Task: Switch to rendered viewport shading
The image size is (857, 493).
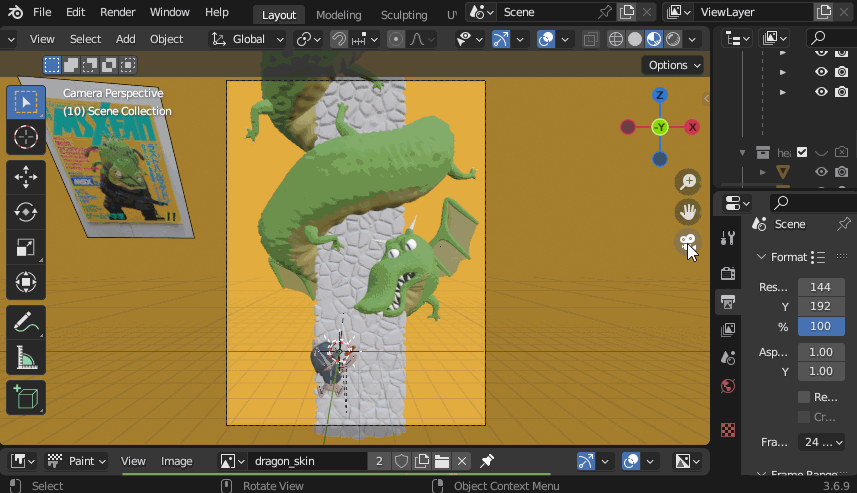Action: [673, 39]
